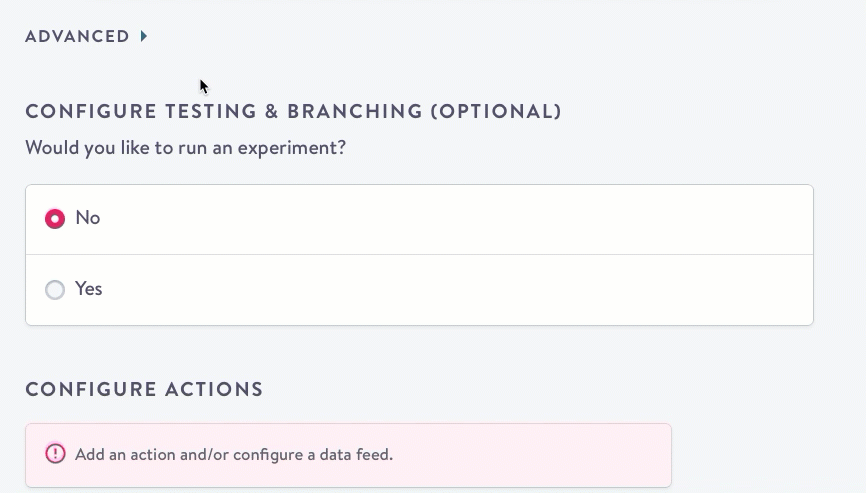Select the No radio button
Screen dimensions: 866x493
pos(55,218)
